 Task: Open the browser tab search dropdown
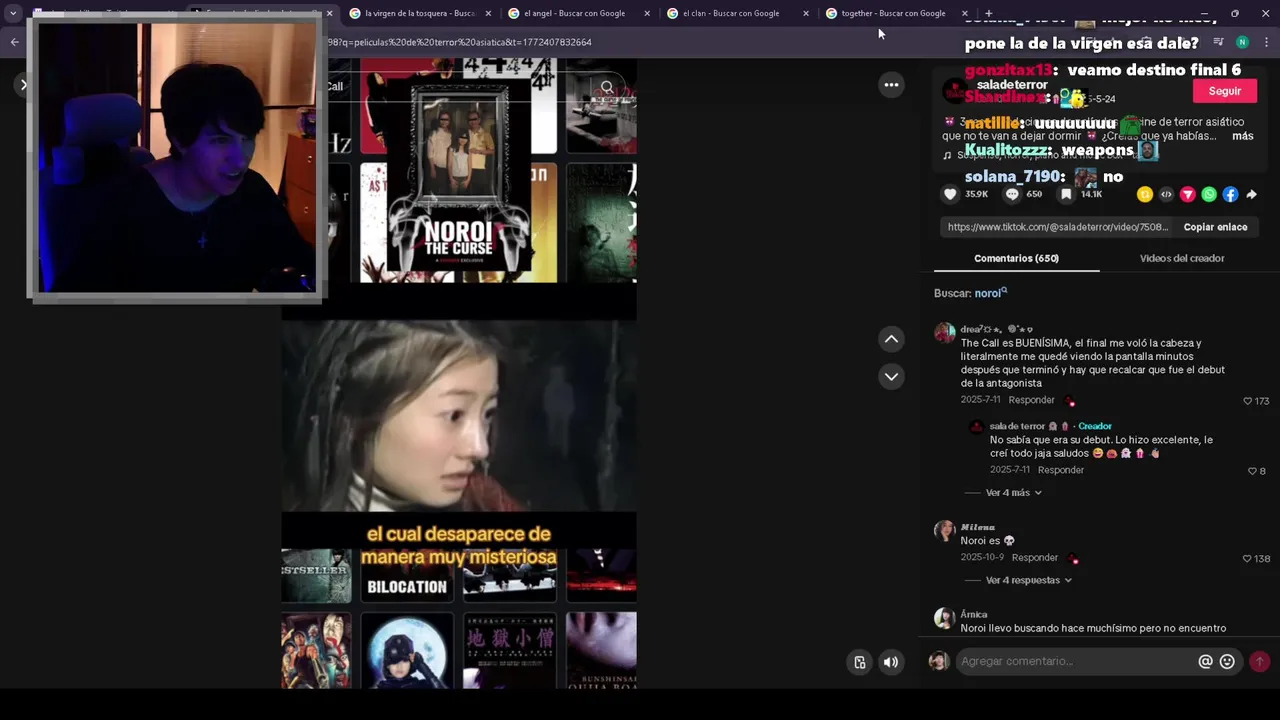click(x=13, y=13)
